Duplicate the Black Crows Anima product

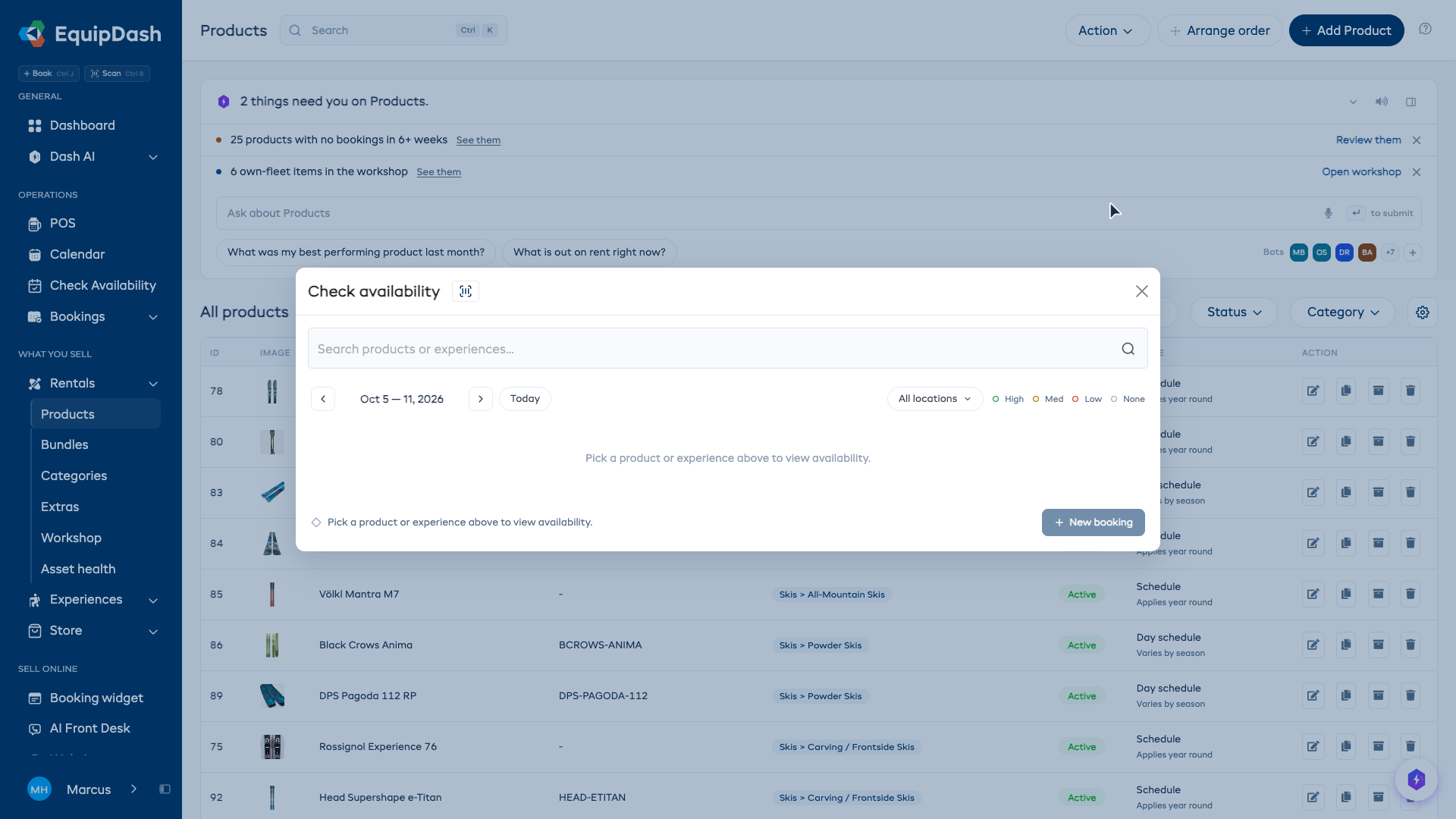1346,645
